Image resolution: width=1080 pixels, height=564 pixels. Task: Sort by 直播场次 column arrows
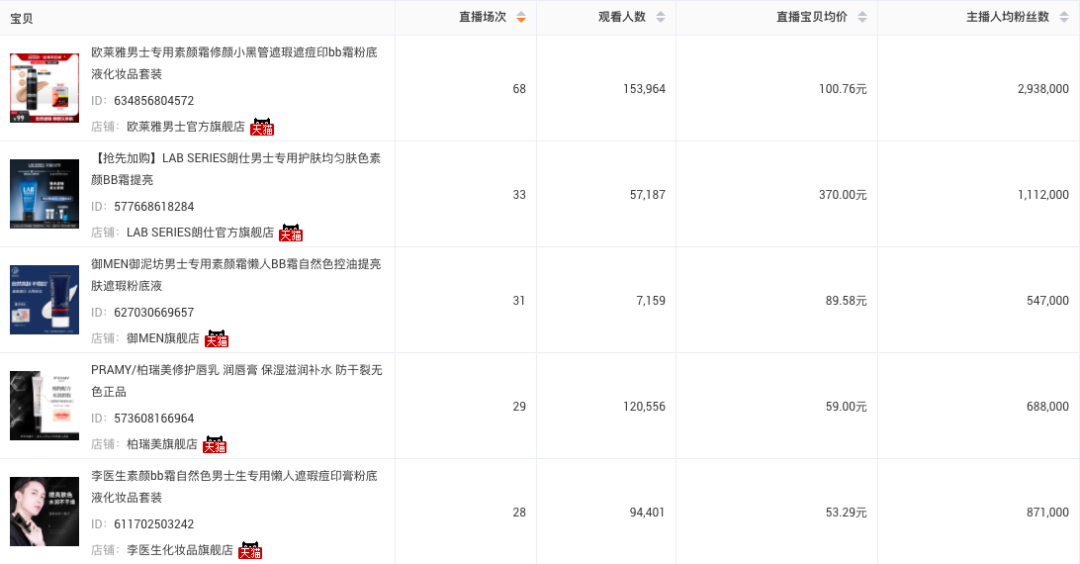pyautogui.click(x=521, y=17)
